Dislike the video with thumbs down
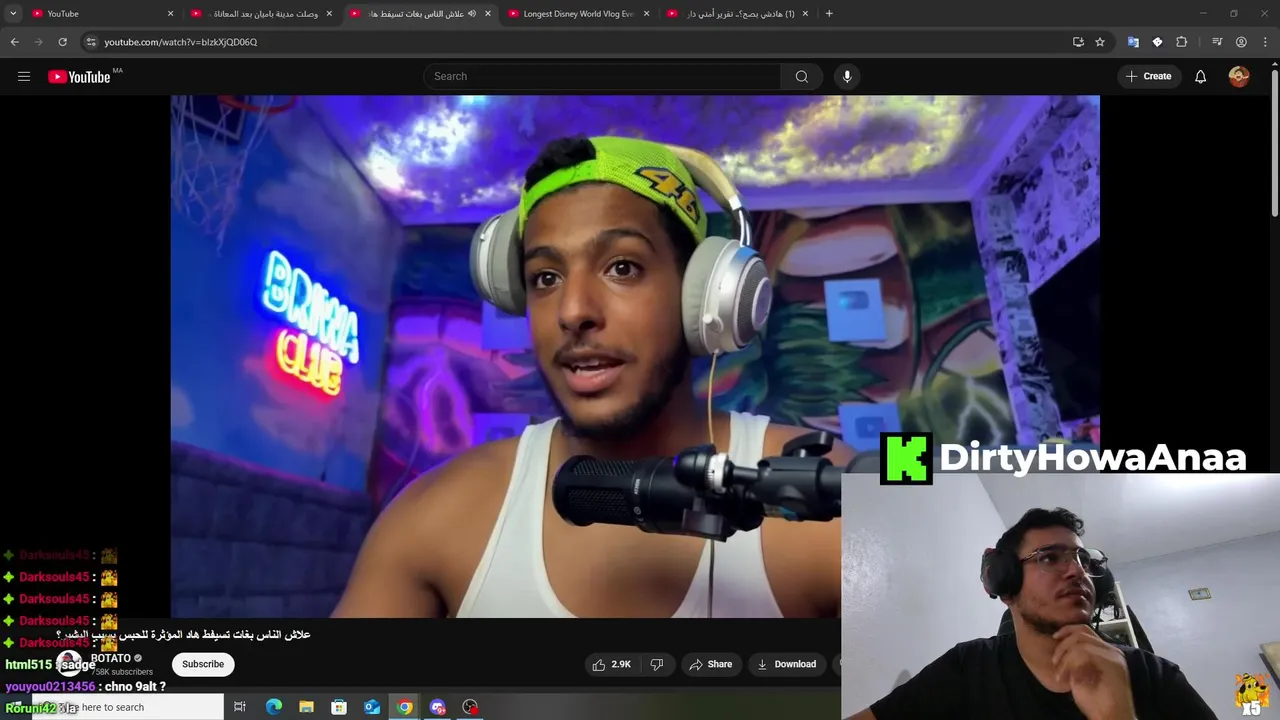 (657, 664)
